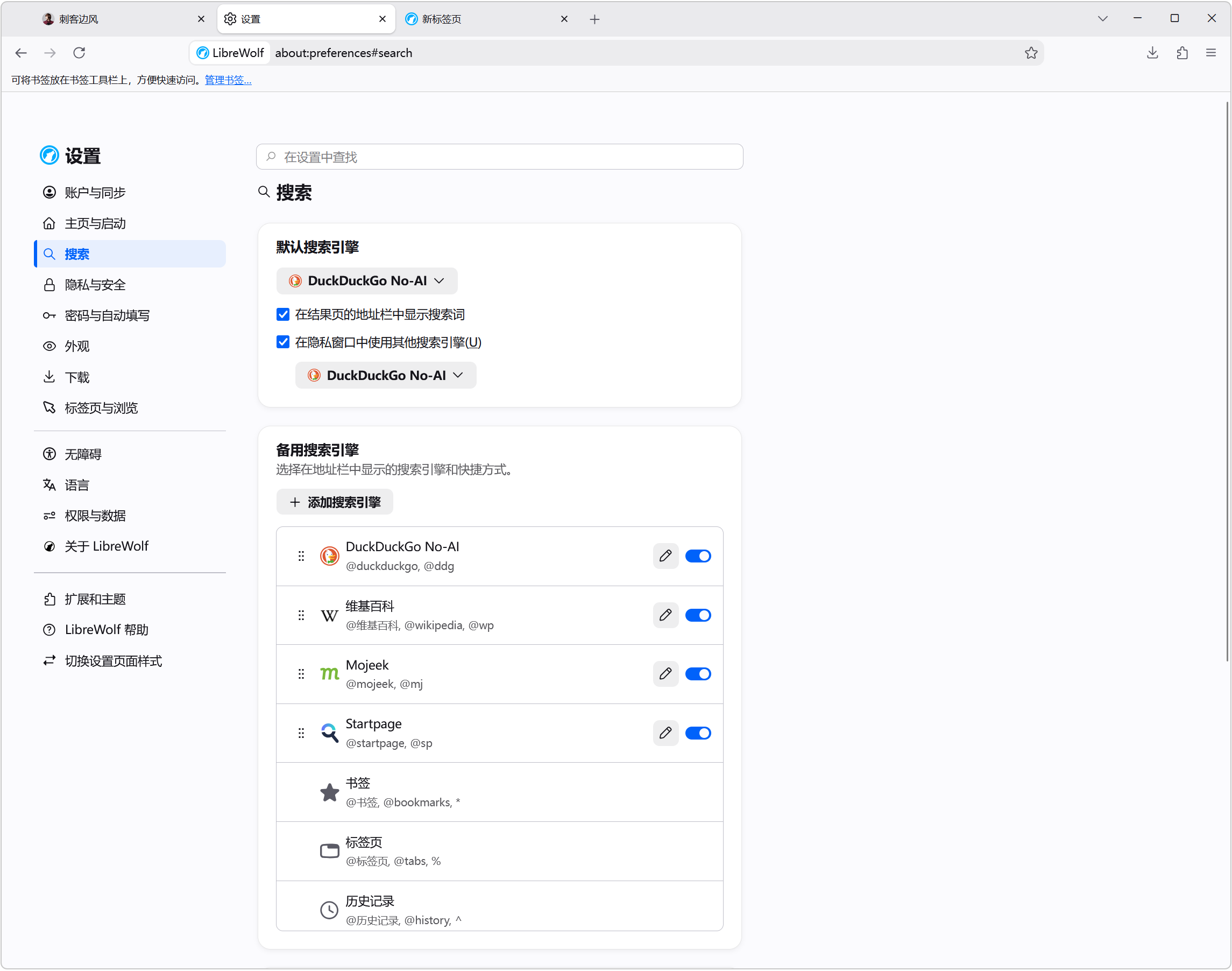The height and width of the screenshot is (971, 1232).
Task: Open the list all tabs chevron
Action: point(1102,19)
